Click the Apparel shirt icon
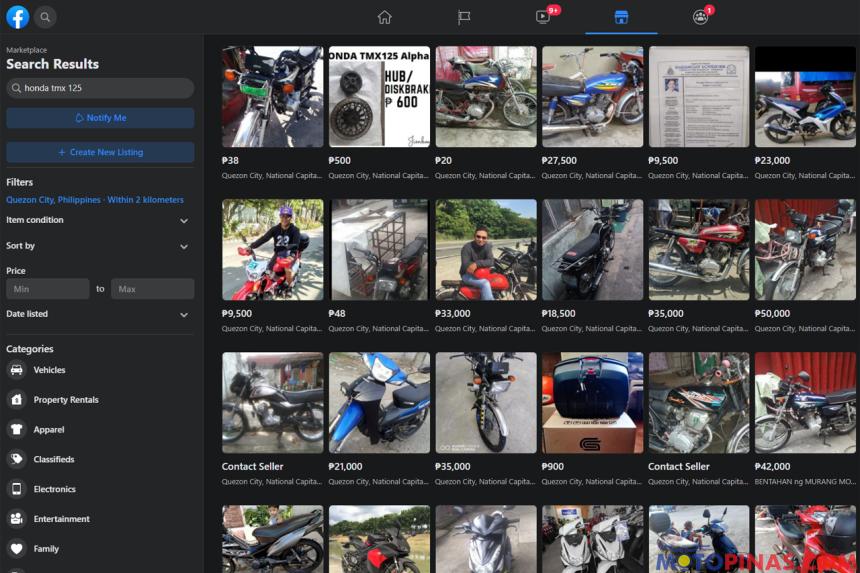This screenshot has width=860, height=573. 16,429
